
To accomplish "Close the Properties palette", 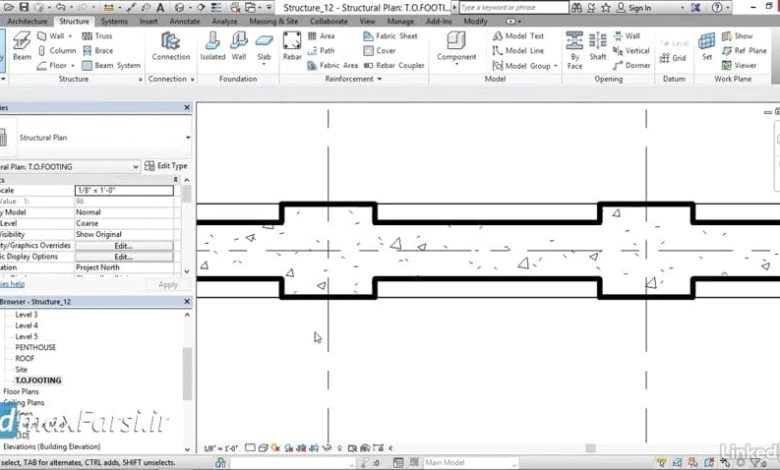I will (187, 107).
